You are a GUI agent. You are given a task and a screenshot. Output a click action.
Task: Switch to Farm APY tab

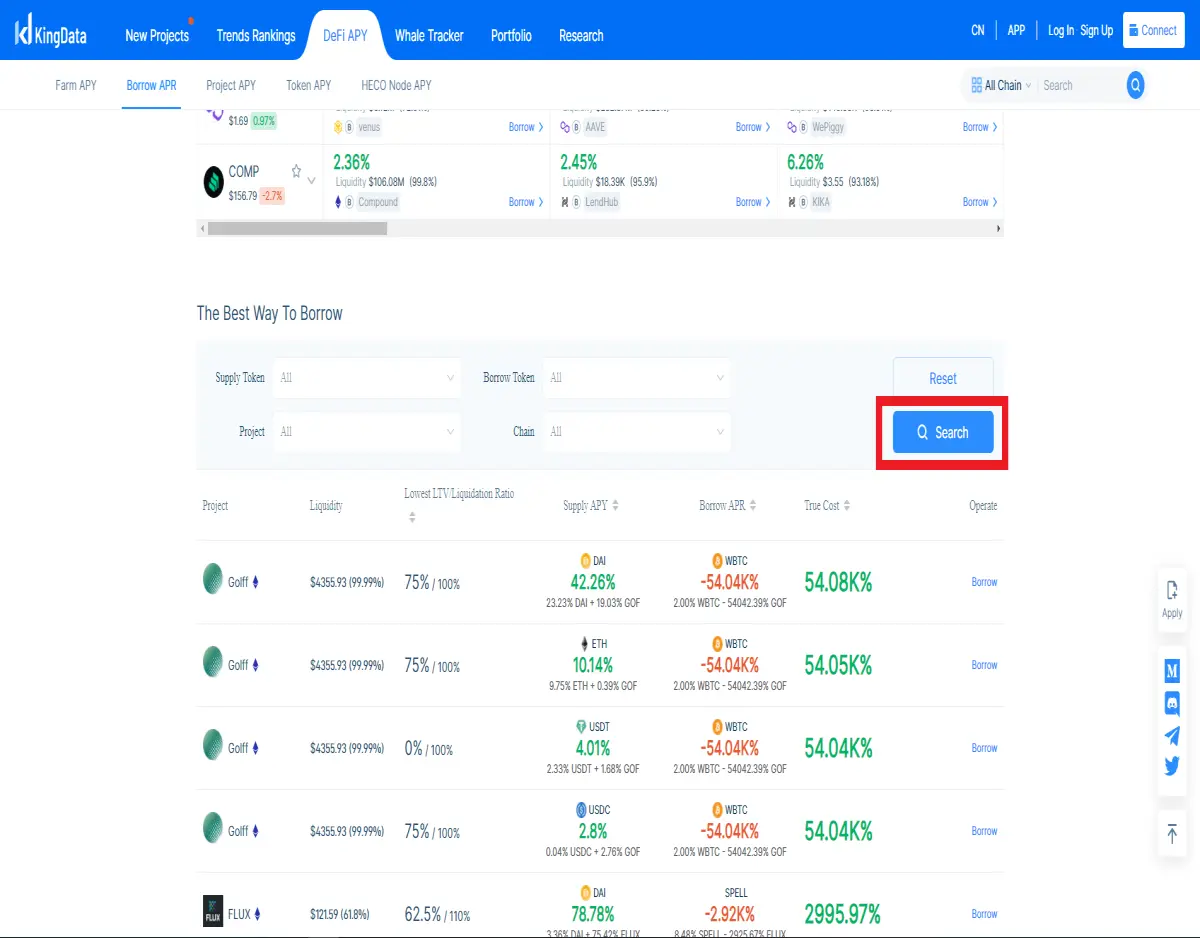76,85
